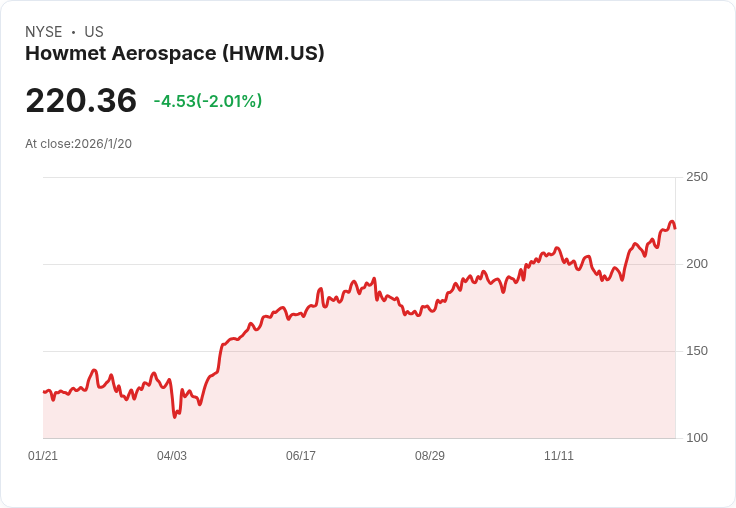Image resolution: width=736 pixels, height=508 pixels.
Task: Click the At close:2026/1/20 timestamp
Action: [x=78, y=144]
